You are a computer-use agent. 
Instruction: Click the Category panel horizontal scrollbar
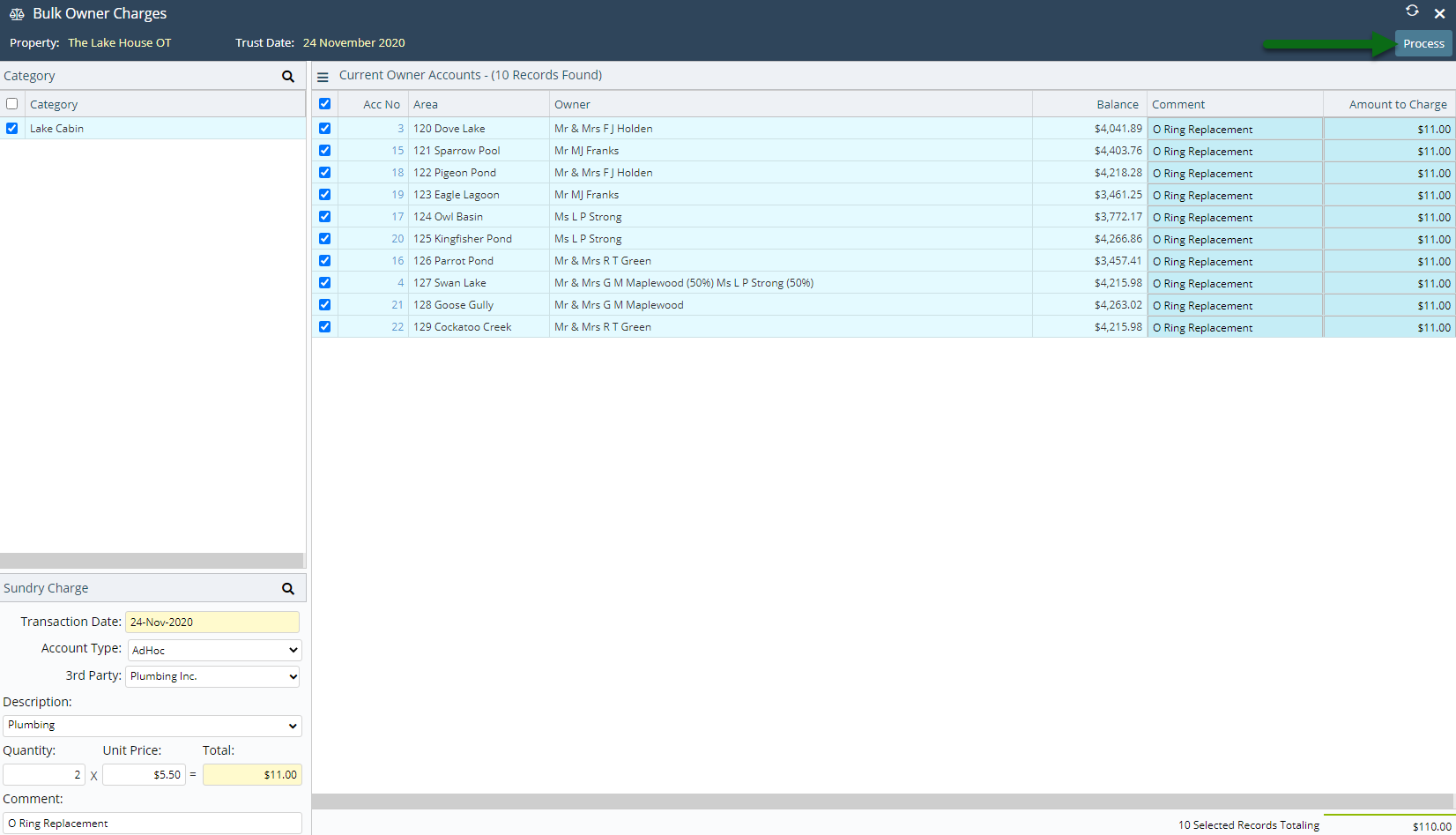pyautogui.click(x=152, y=561)
